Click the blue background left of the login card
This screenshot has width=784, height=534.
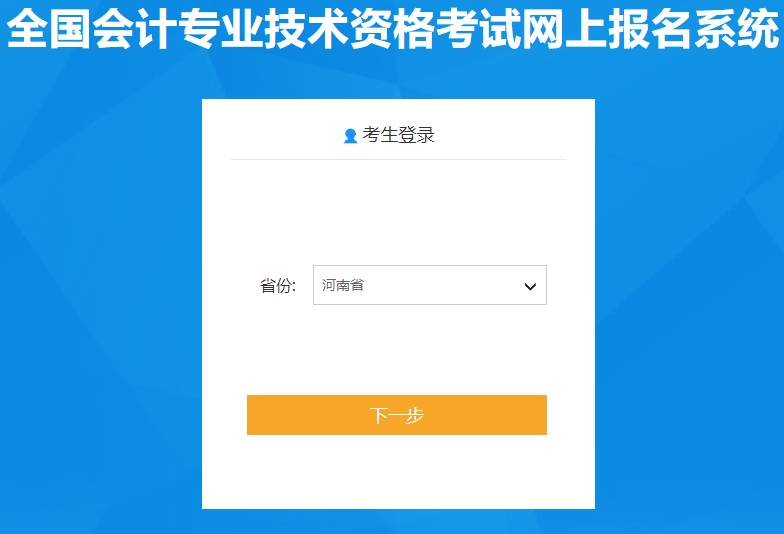point(100,300)
